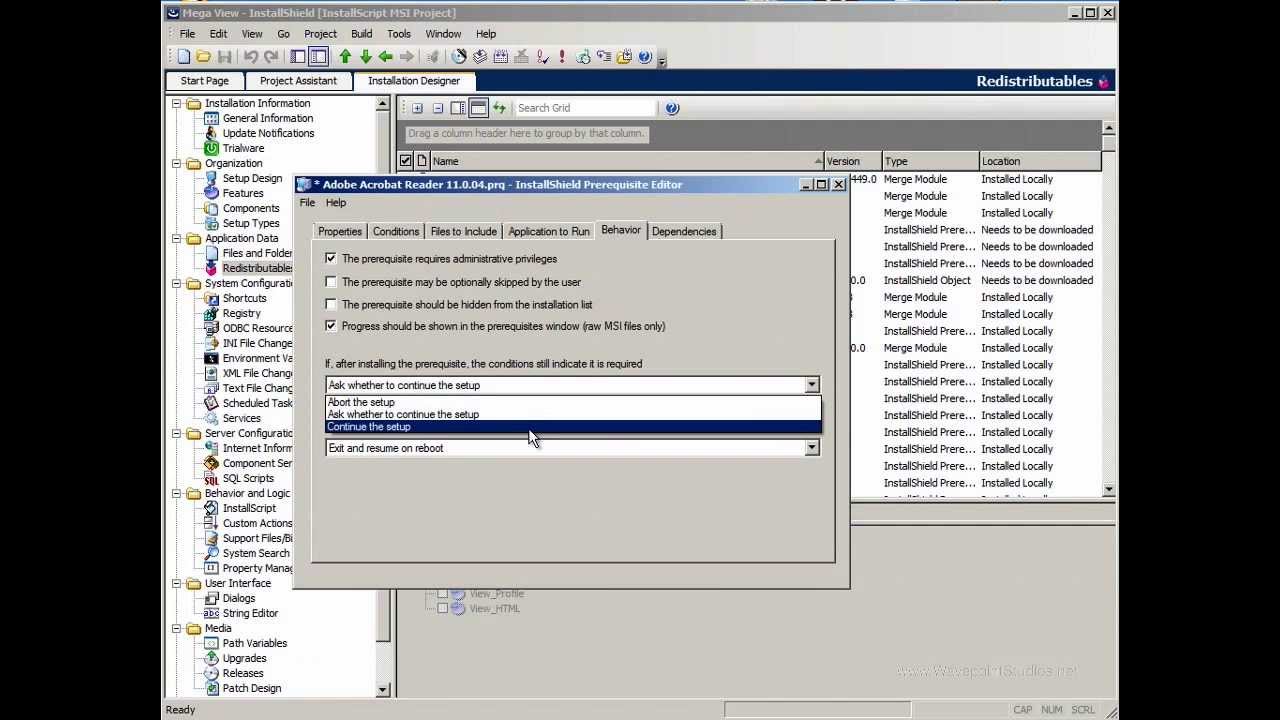Click the New project toolbar icon

[184, 57]
